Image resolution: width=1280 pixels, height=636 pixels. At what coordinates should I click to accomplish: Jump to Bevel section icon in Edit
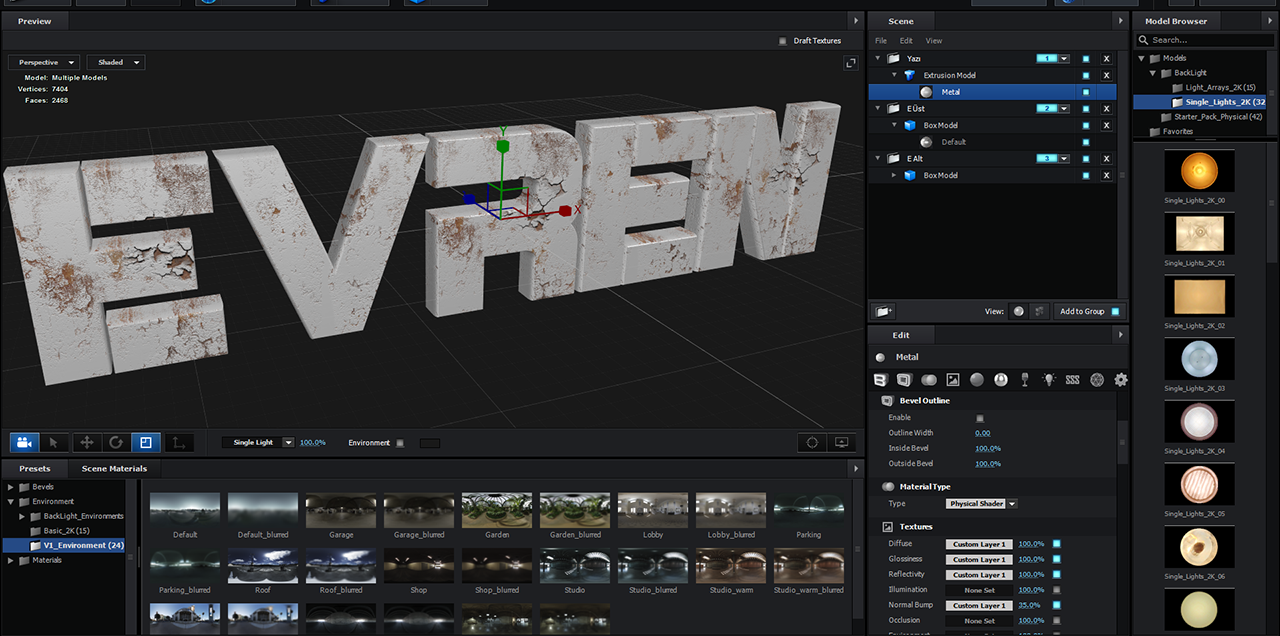pos(880,380)
